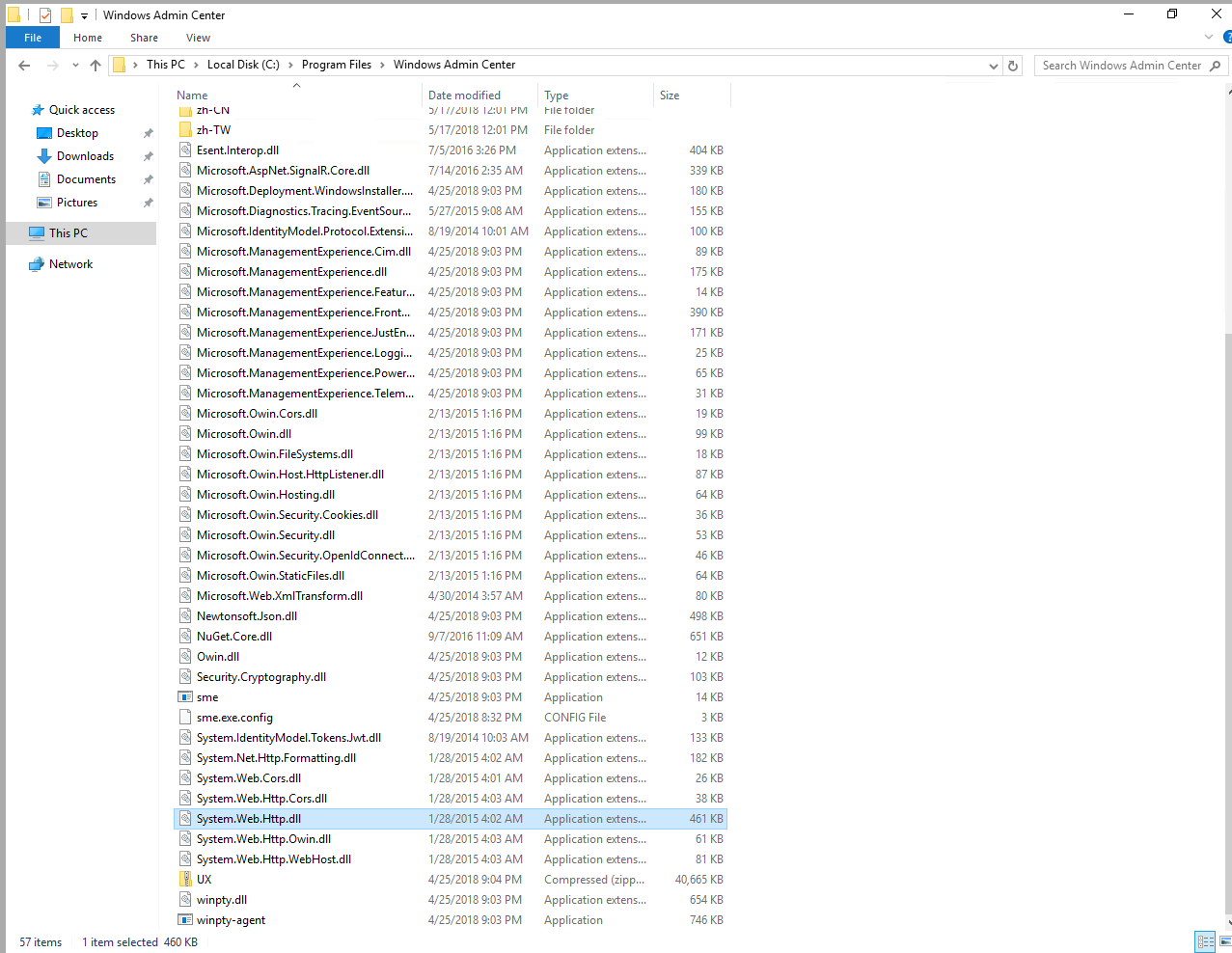The width and height of the screenshot is (1232, 953).
Task: Open Downloads in the navigation pane
Action: [85, 156]
